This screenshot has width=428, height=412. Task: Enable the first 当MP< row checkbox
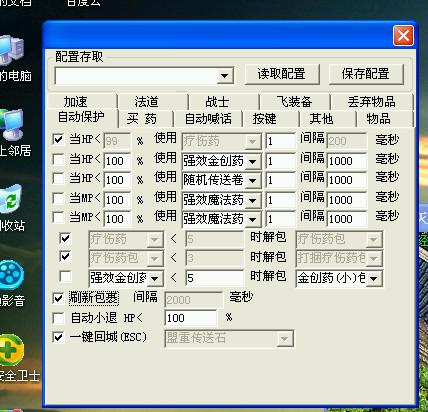click(58, 198)
